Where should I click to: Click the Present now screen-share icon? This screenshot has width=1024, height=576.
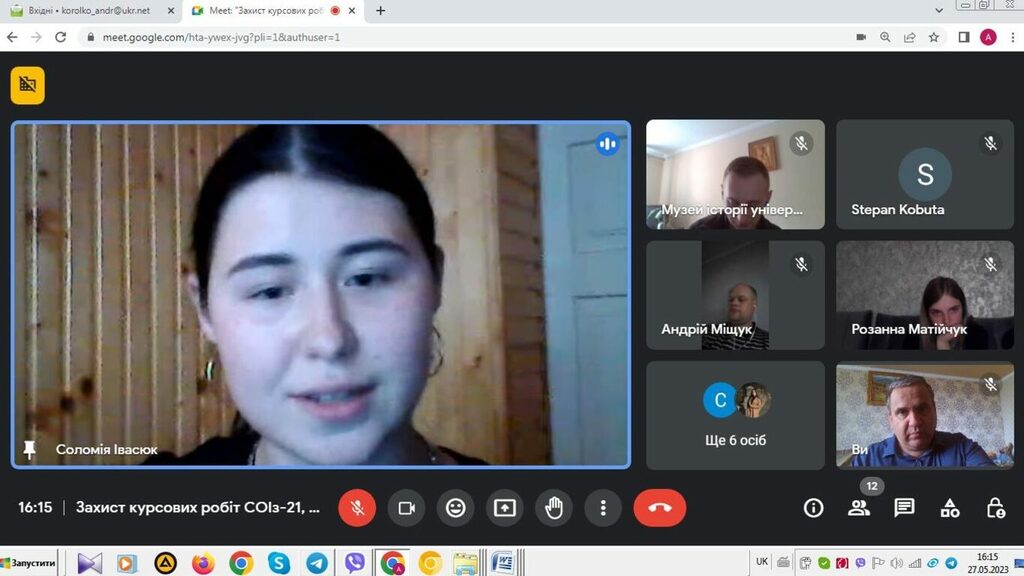click(505, 508)
